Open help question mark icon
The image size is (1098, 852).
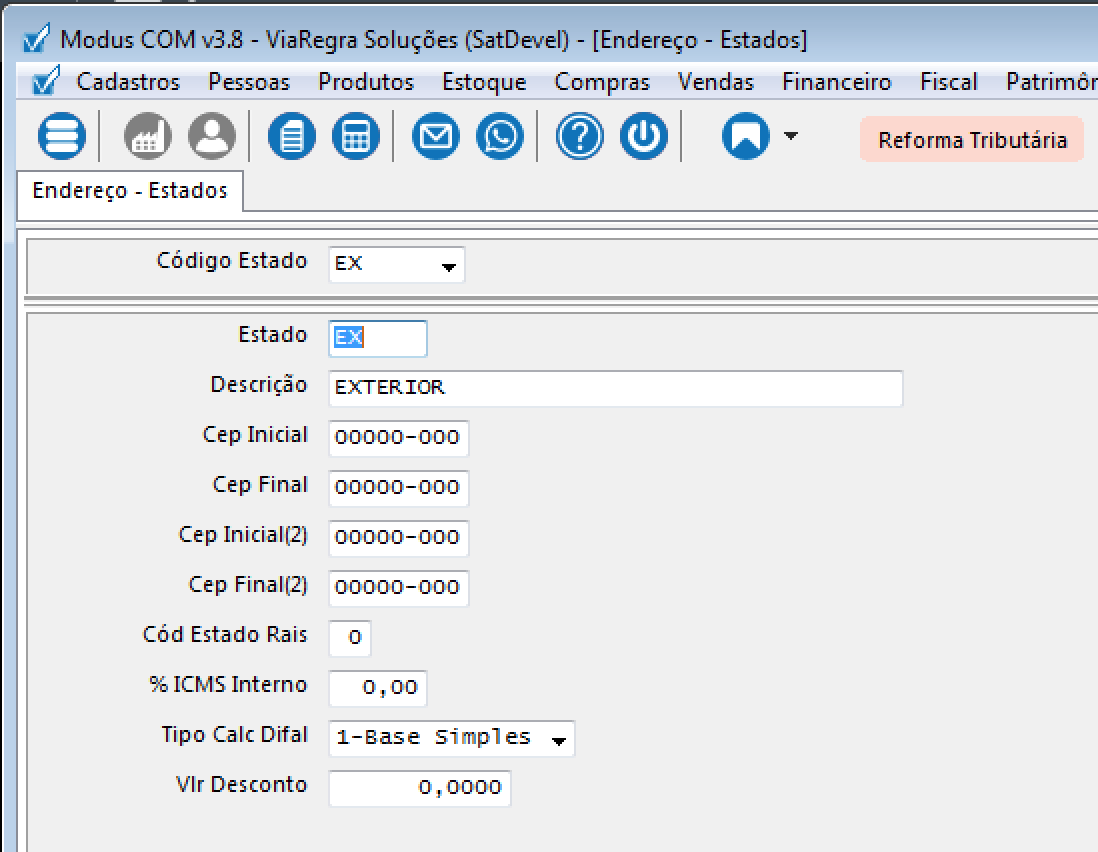580,137
